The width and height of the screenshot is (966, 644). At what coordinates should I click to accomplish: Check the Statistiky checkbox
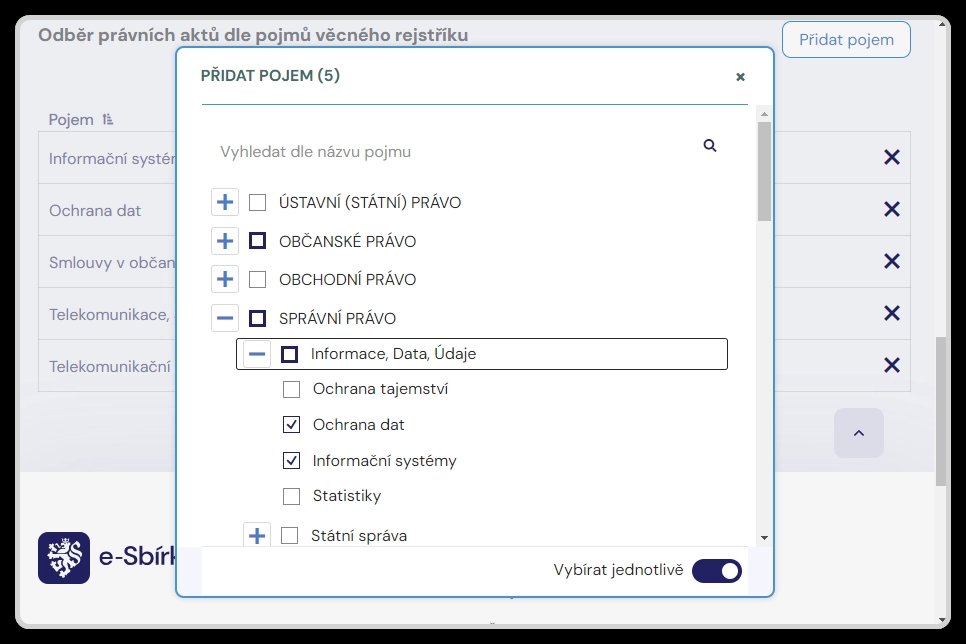(292, 496)
